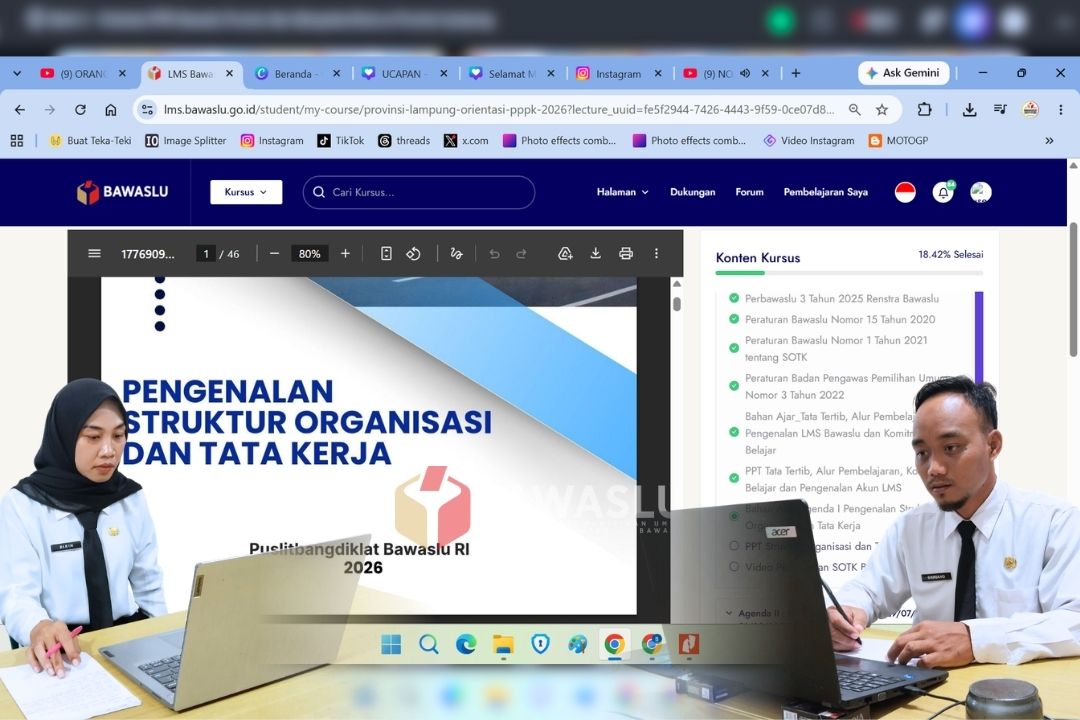1080x720 pixels.
Task: Open the PDF viewer more actions menu
Action: pos(656,254)
